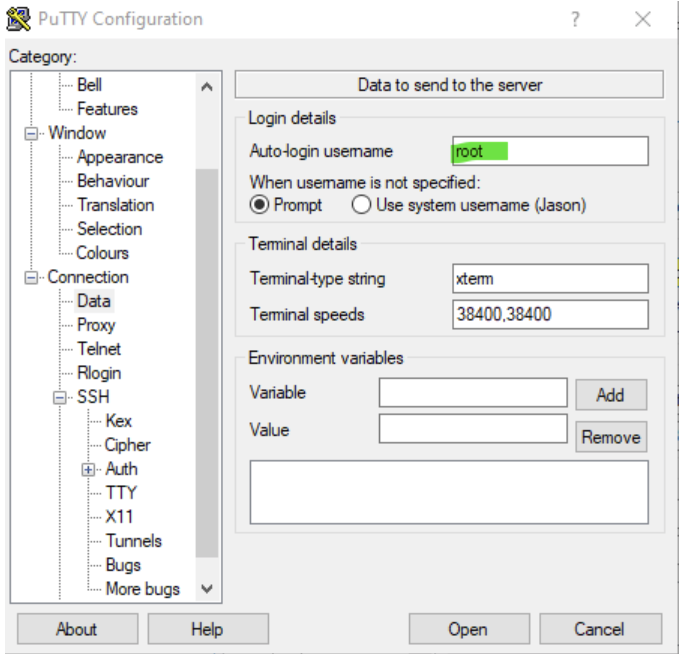Click the Remove button

coord(611,437)
